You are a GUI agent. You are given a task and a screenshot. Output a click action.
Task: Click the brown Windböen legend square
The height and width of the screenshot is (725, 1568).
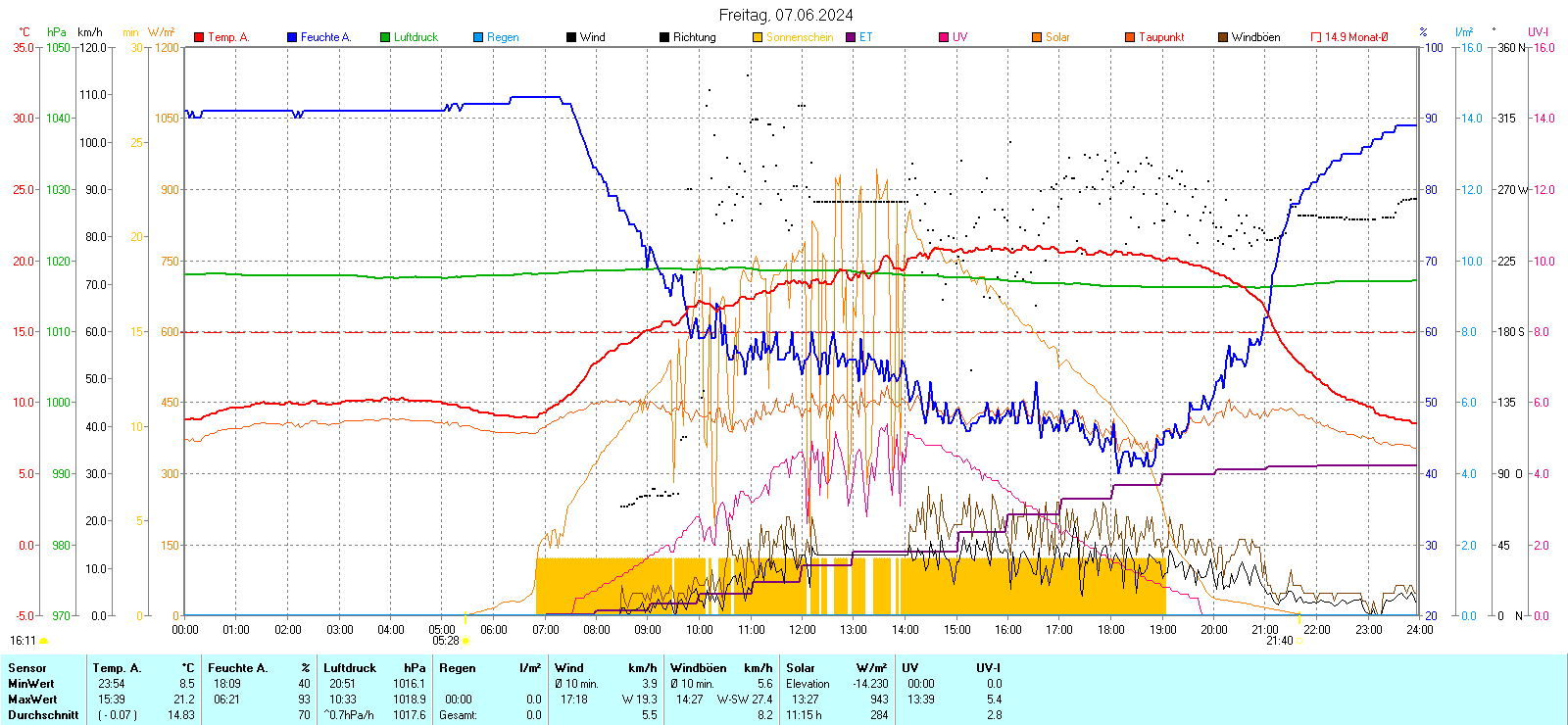(x=1223, y=37)
